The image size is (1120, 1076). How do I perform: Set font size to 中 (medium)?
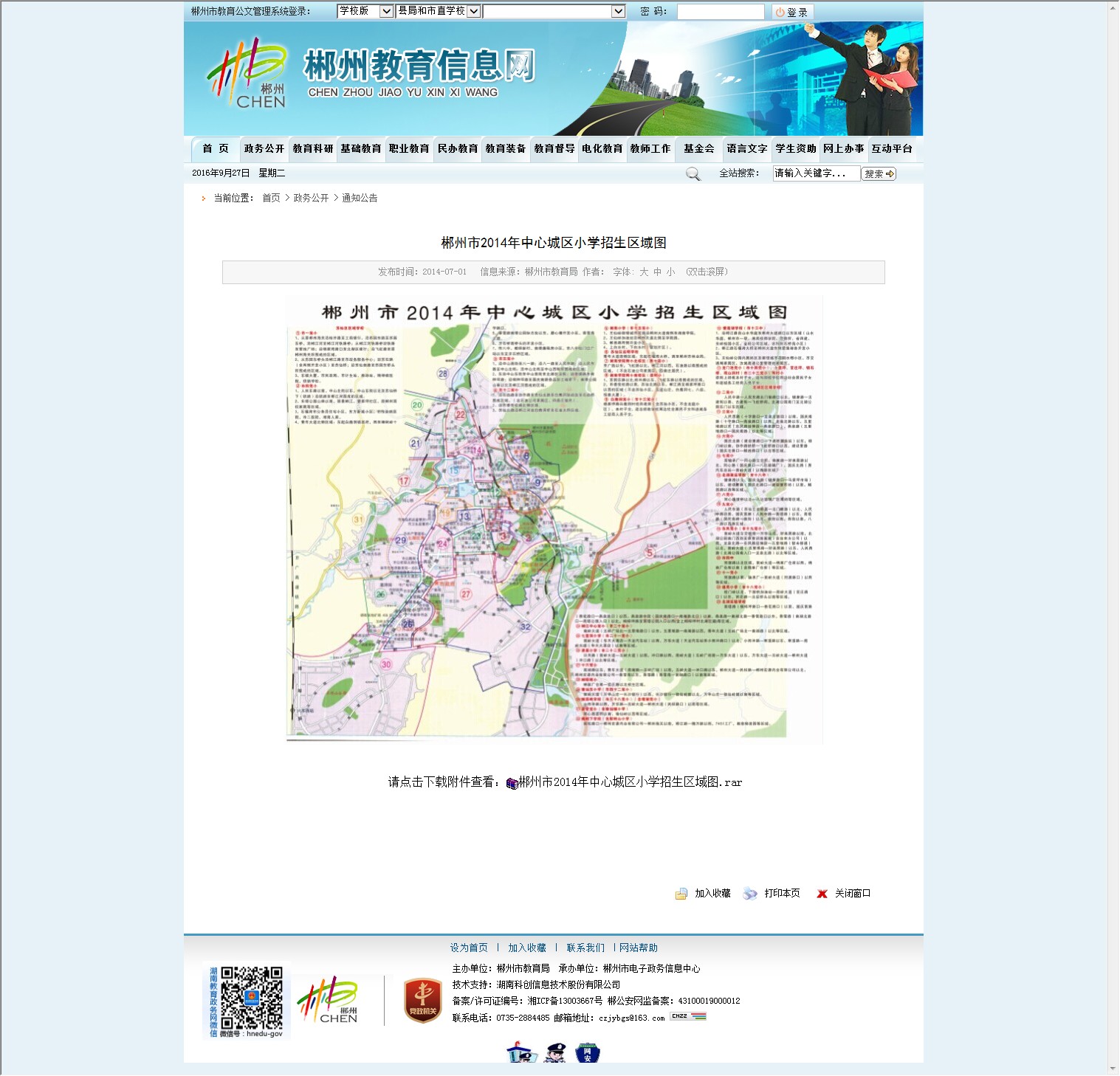657,272
